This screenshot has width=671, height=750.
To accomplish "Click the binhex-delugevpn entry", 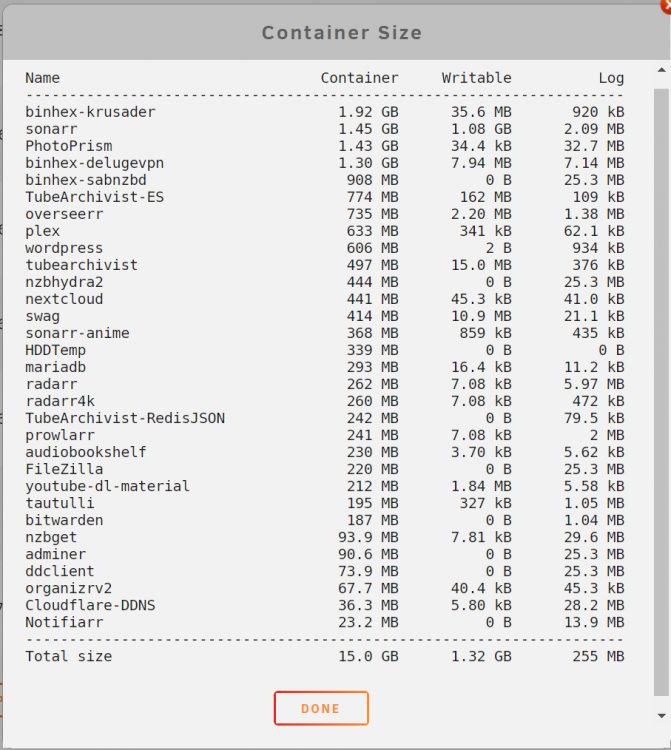I will [x=95, y=163].
